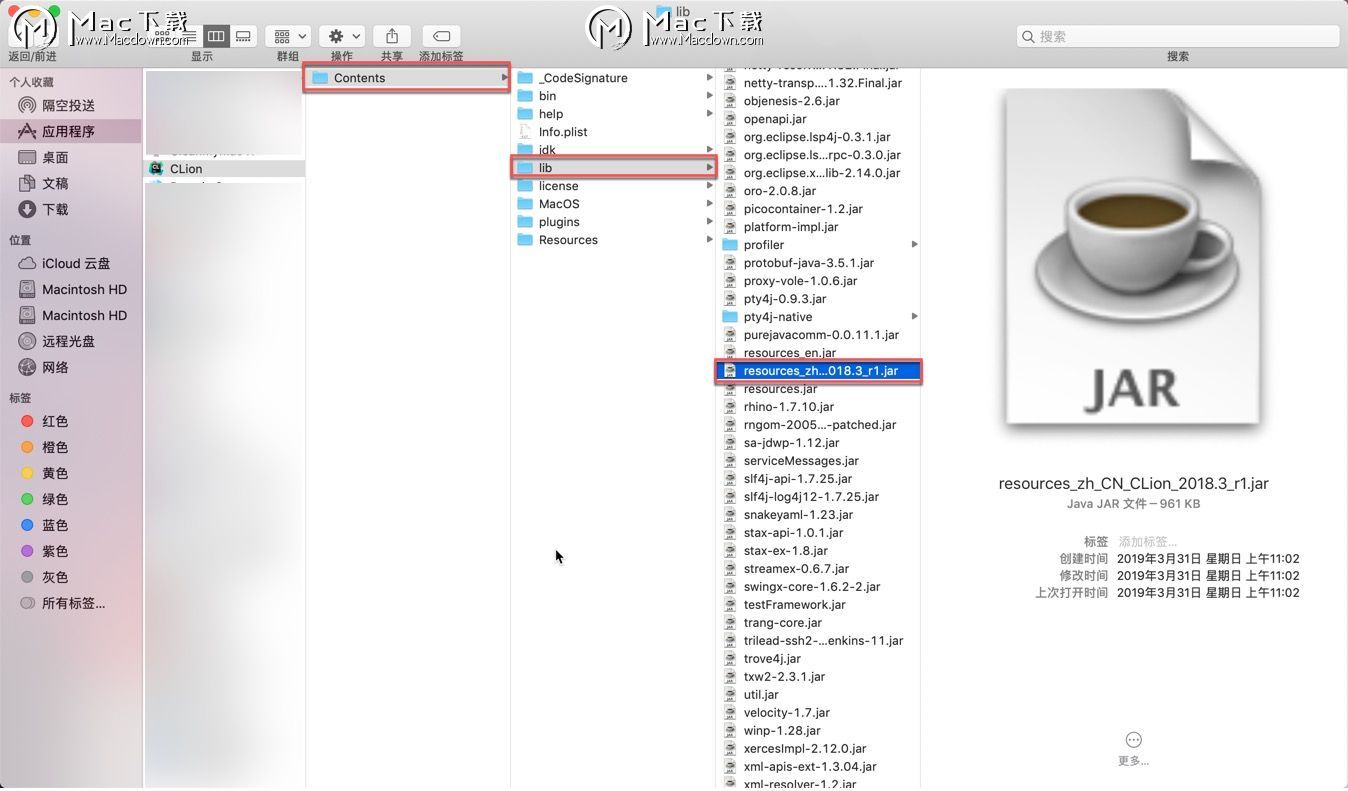Expand the MacOS folder arrow
Image resolution: width=1348 pixels, height=791 pixels.
[709, 204]
